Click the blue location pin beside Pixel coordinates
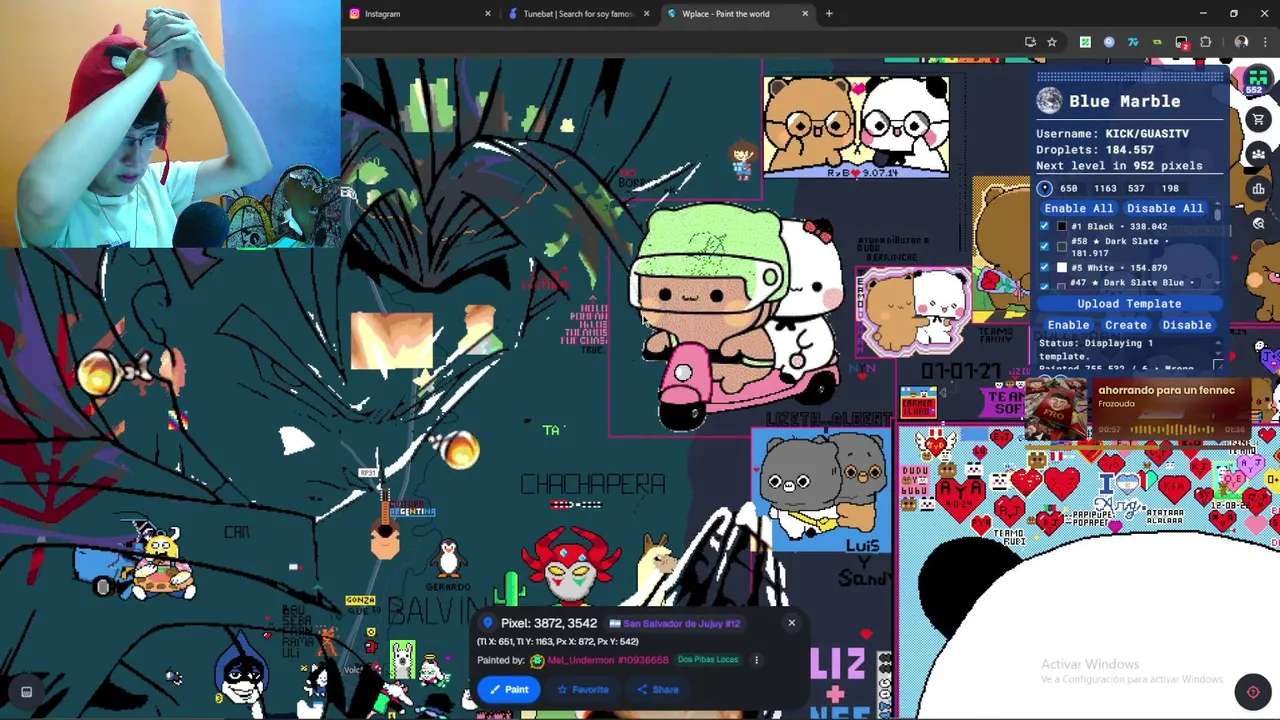Screen dimensions: 1280x720 coord(488,623)
